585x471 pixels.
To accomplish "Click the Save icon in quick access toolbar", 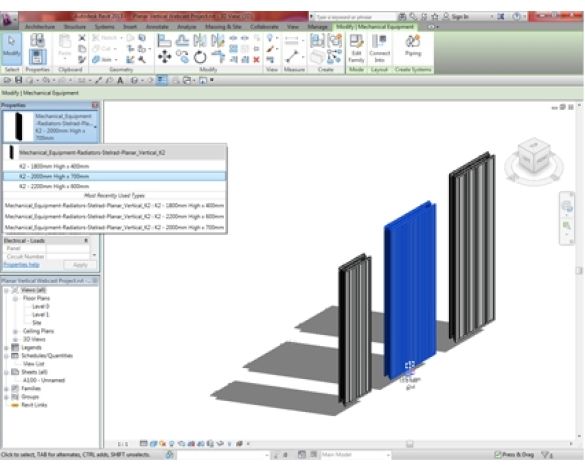I will (18, 80).
